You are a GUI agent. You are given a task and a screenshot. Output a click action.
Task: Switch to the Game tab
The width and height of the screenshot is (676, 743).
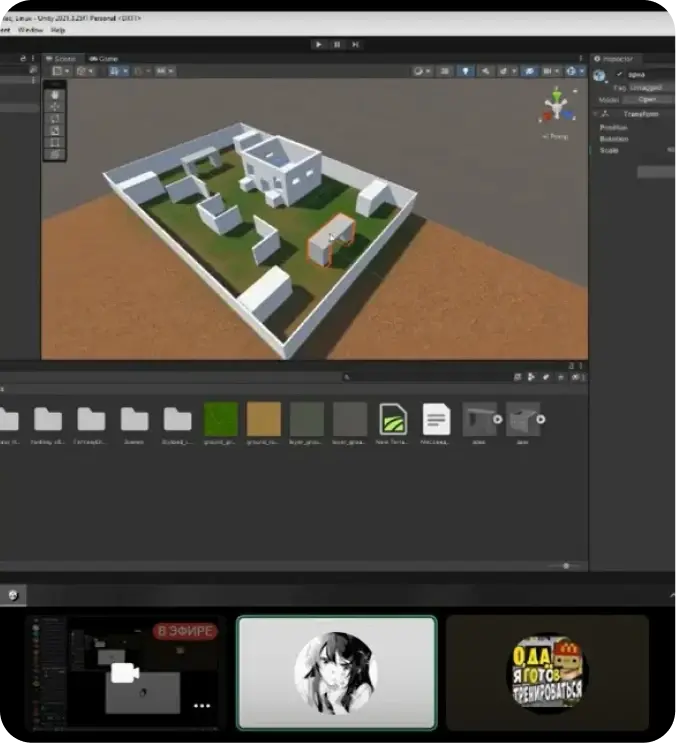(x=104, y=59)
